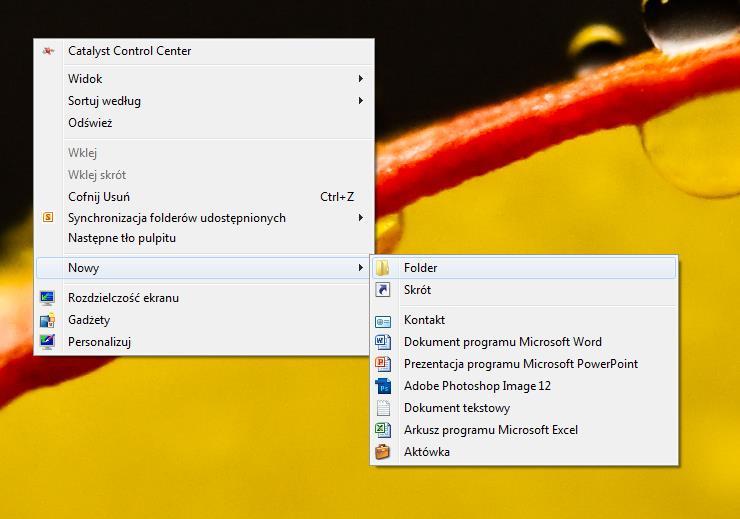Choose Cofnij Usuń to undo delete

pyautogui.click(x=204, y=197)
